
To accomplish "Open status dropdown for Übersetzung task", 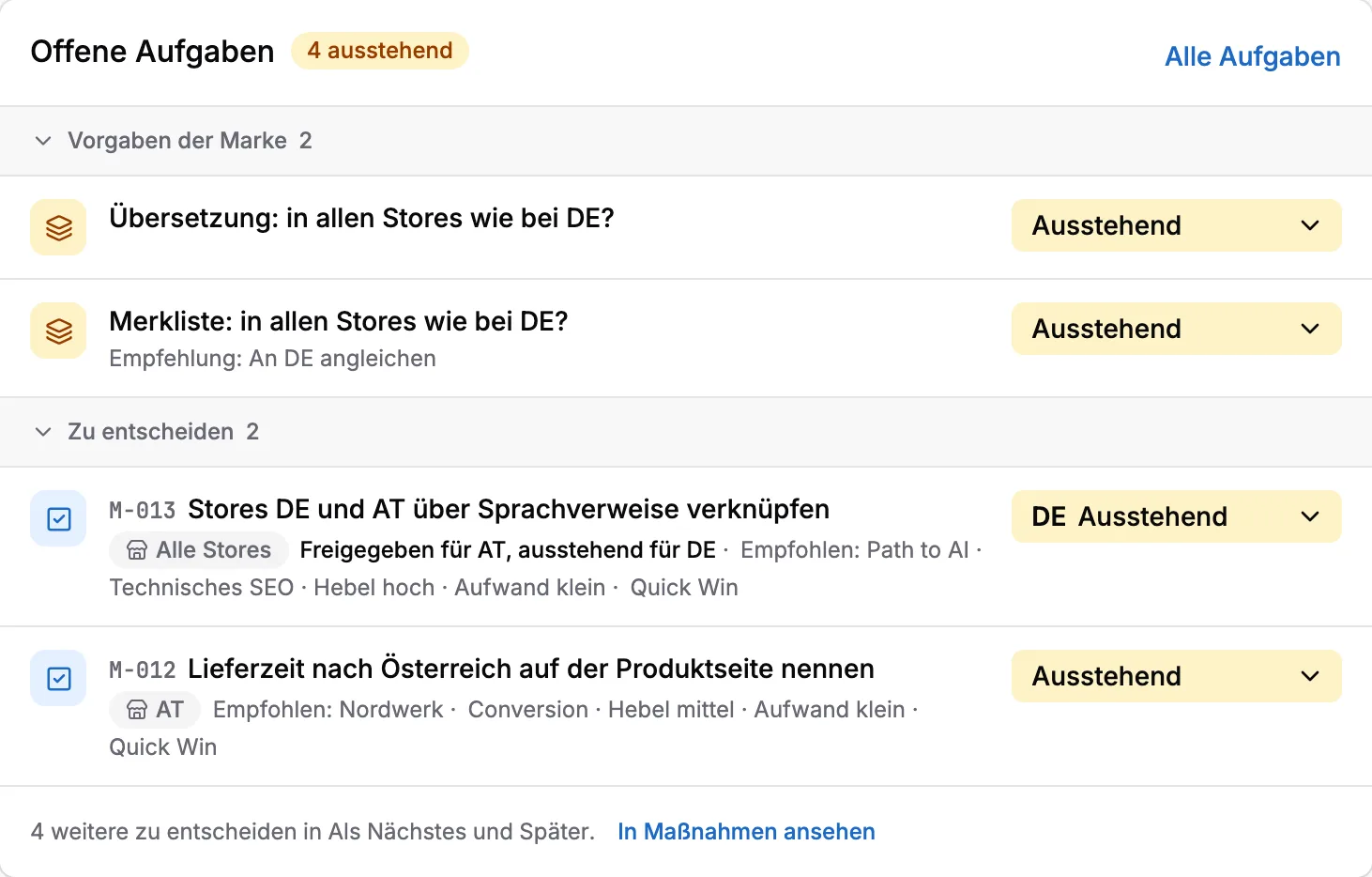I will click(x=1176, y=225).
